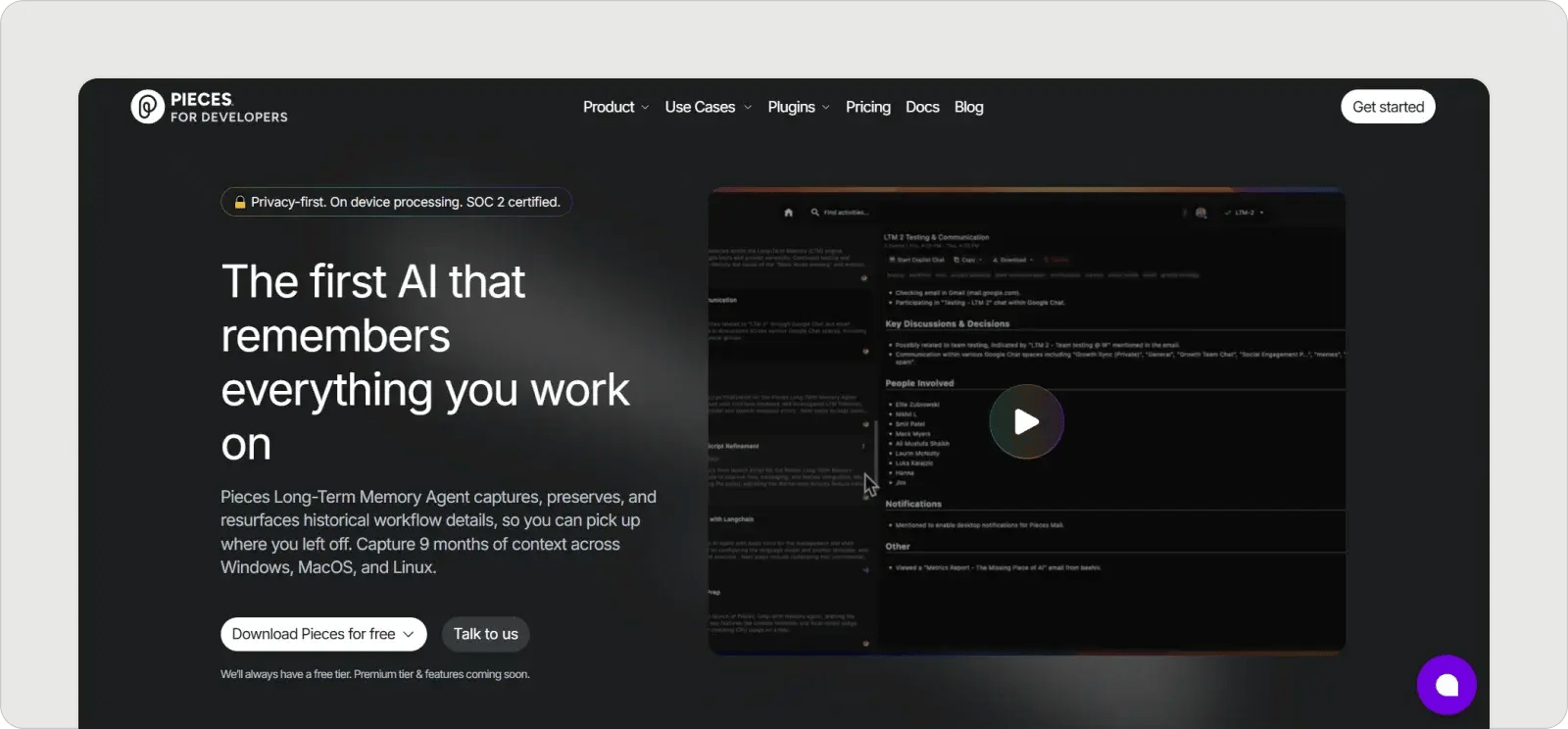This screenshot has width=1568, height=729.
Task: Click the 'People Involved' heading
Action: click(x=919, y=383)
